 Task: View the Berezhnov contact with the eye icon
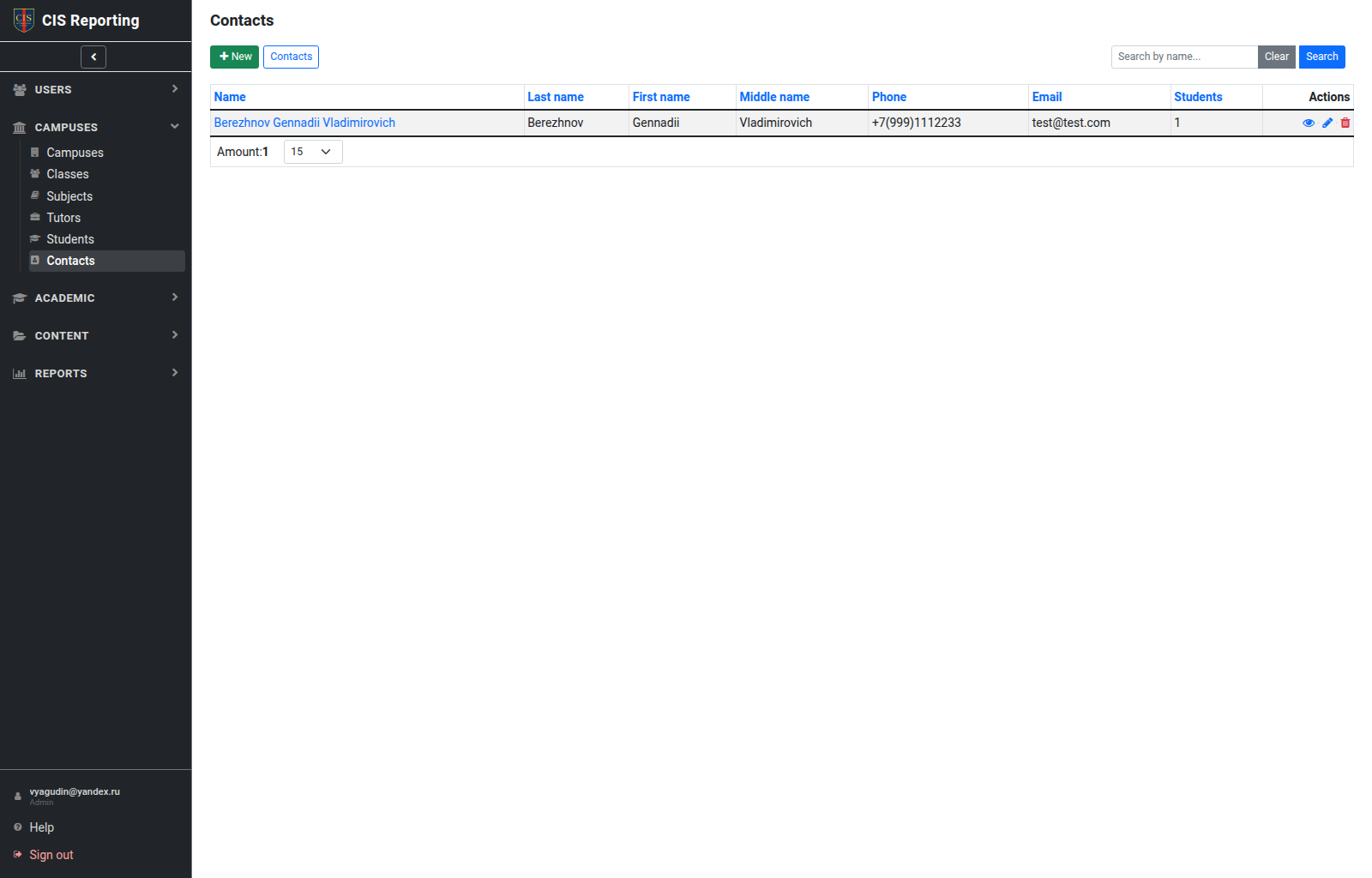[x=1309, y=123]
